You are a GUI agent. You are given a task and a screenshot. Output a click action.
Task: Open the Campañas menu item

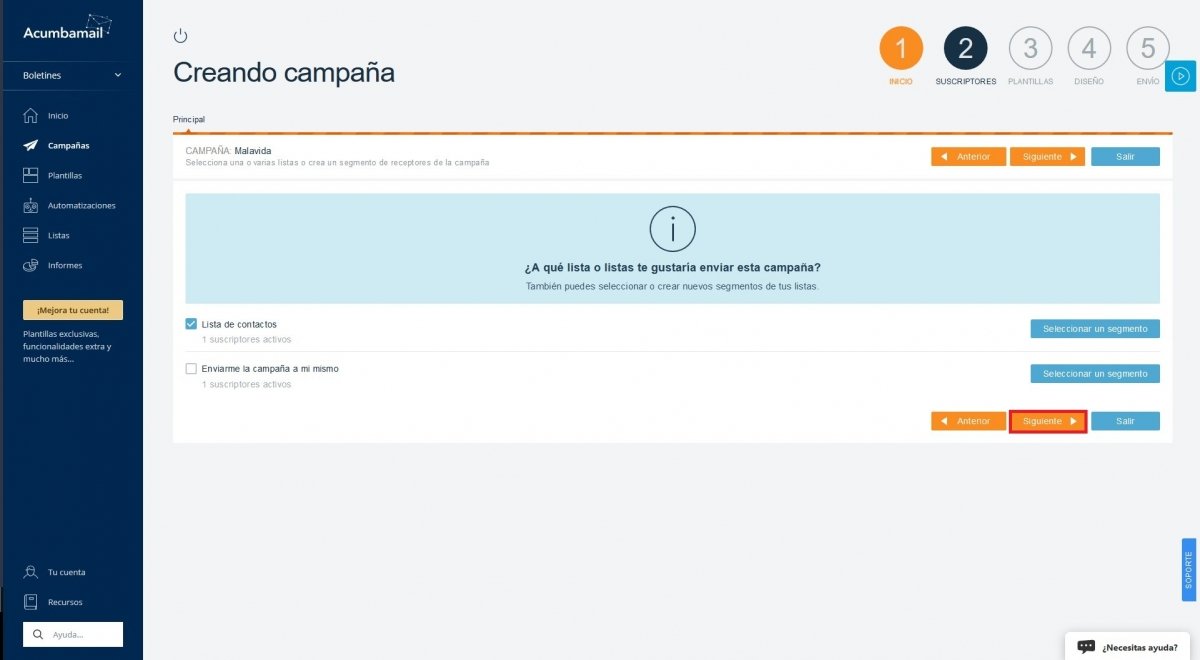coord(71,146)
